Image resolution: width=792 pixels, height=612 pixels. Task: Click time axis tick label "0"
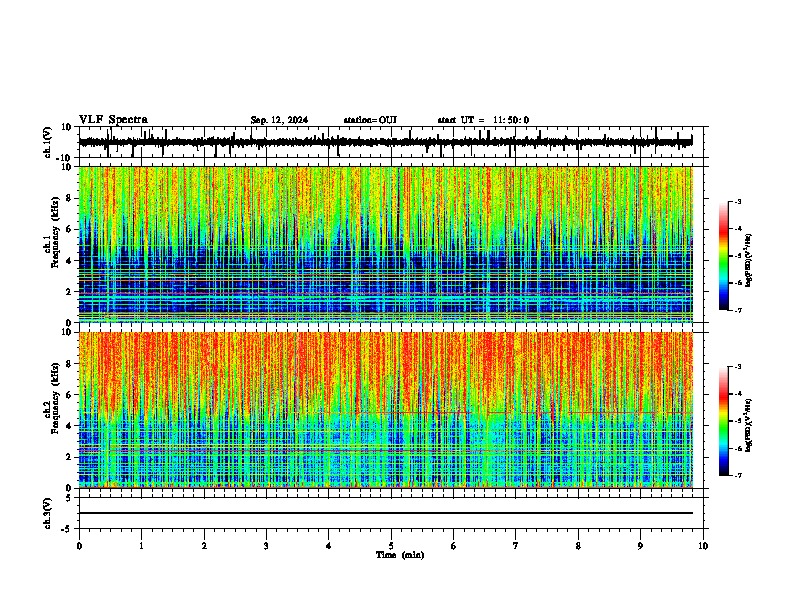pyautogui.click(x=79, y=546)
